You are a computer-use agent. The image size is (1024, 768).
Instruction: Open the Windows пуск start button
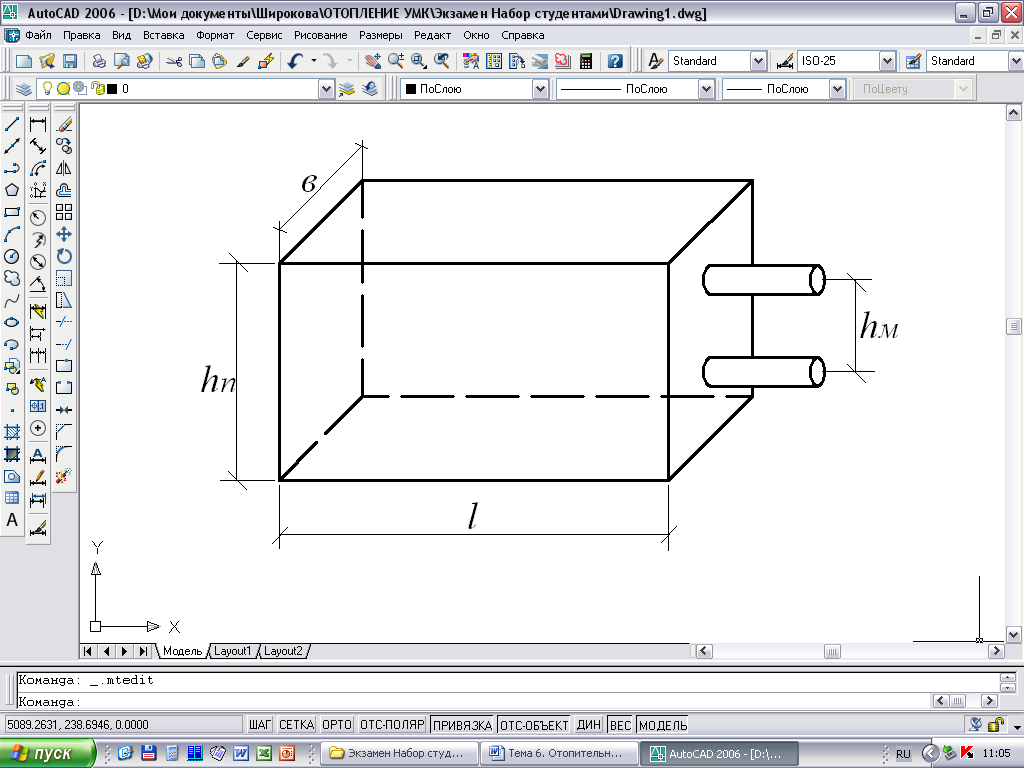click(46, 753)
